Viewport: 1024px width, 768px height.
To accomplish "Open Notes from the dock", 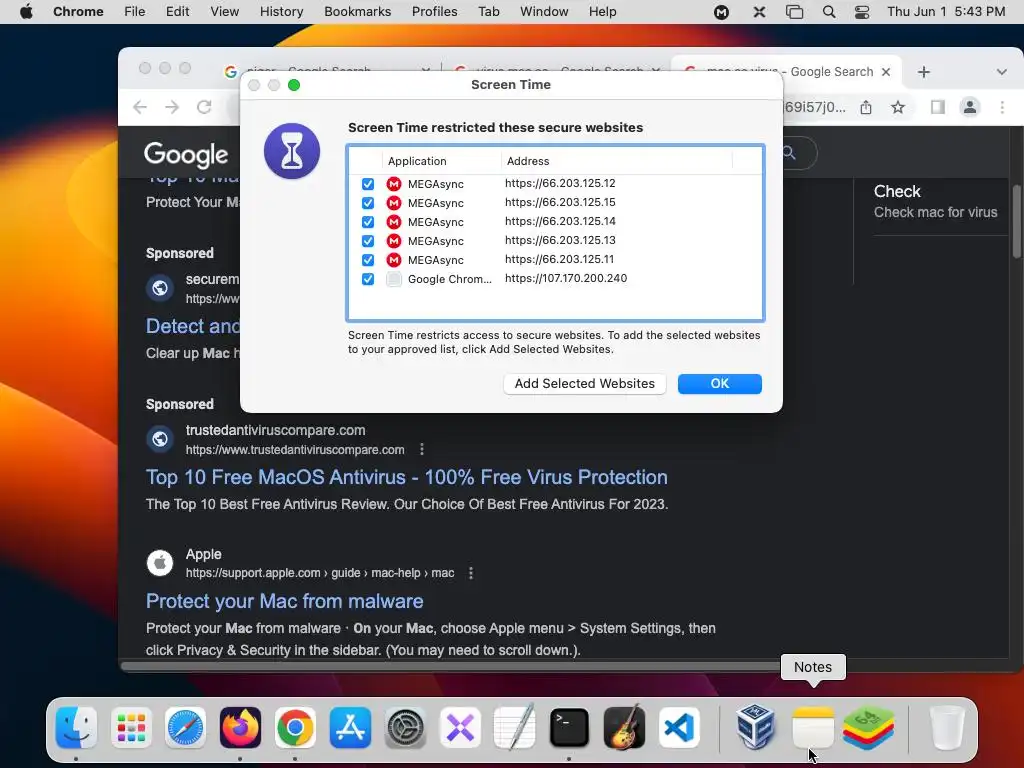I will point(813,728).
